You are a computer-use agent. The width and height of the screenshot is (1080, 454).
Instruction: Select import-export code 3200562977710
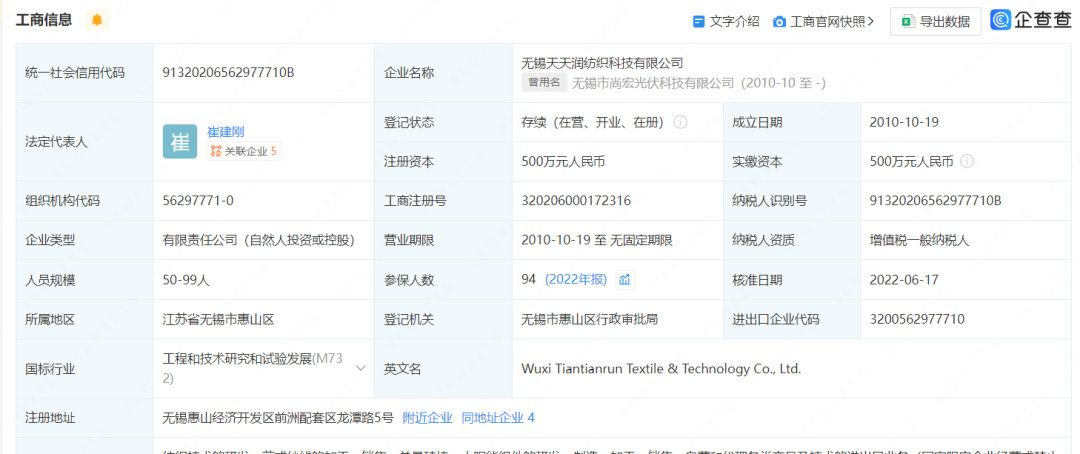917,320
